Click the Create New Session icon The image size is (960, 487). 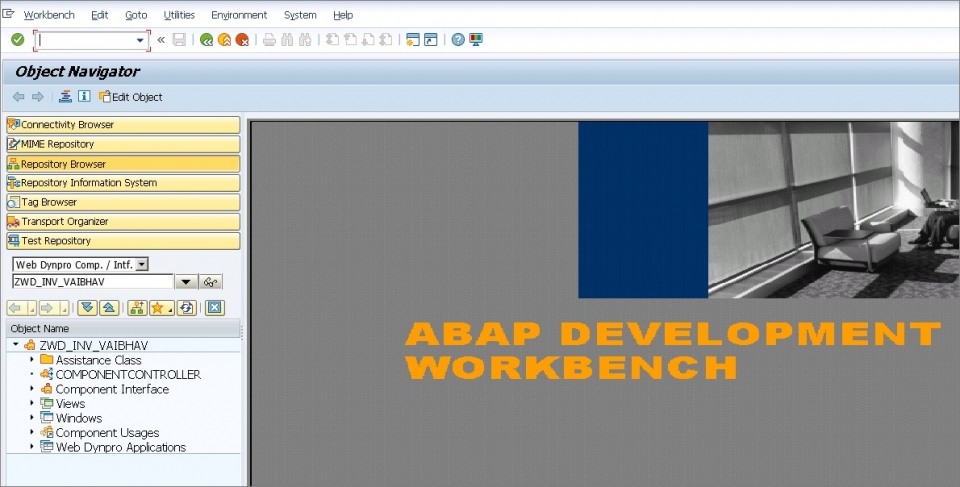click(x=413, y=40)
